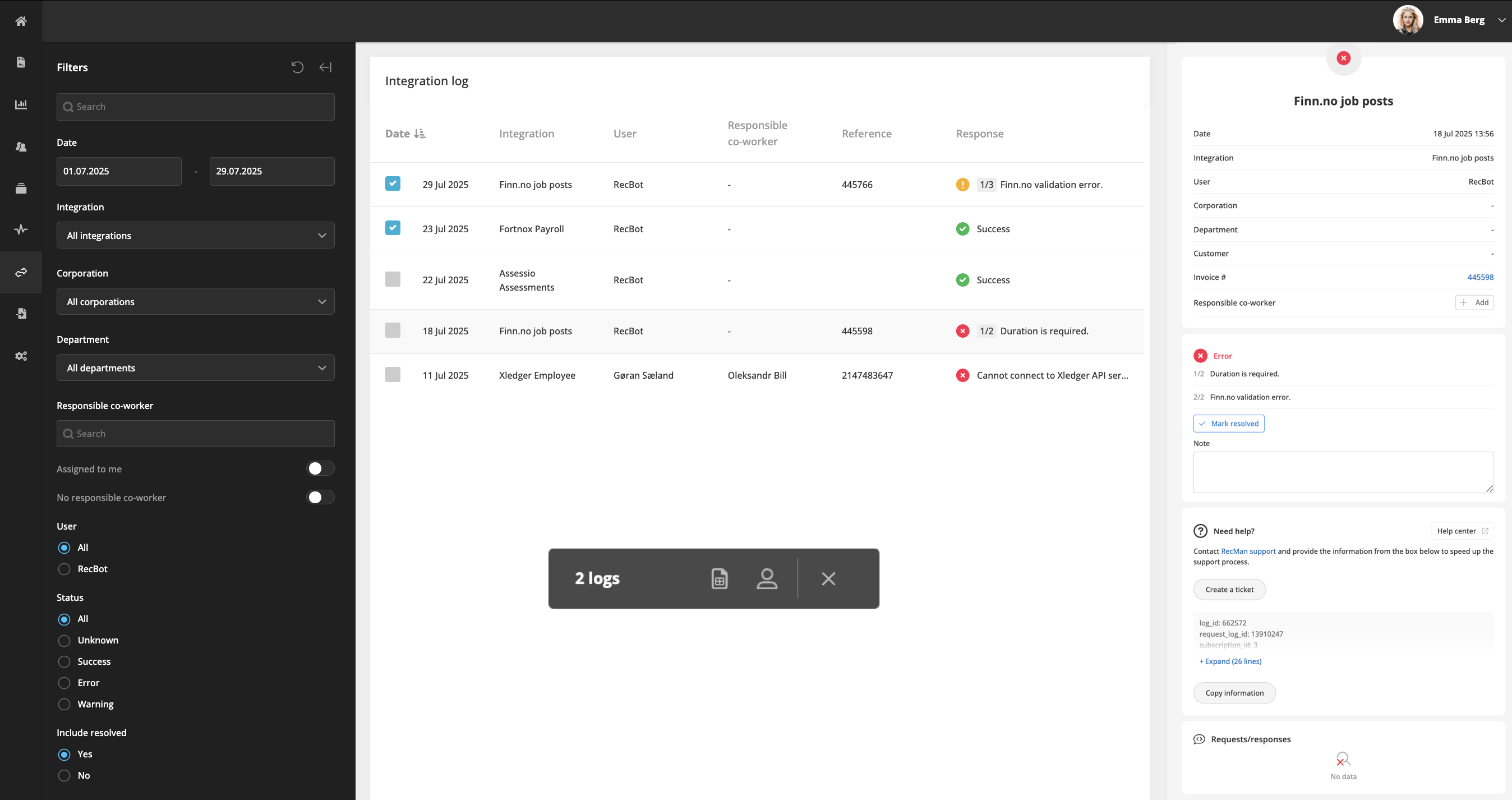This screenshot has height=800, width=1512.
Task: Enable the Assigned to me toggle
Action: point(320,468)
